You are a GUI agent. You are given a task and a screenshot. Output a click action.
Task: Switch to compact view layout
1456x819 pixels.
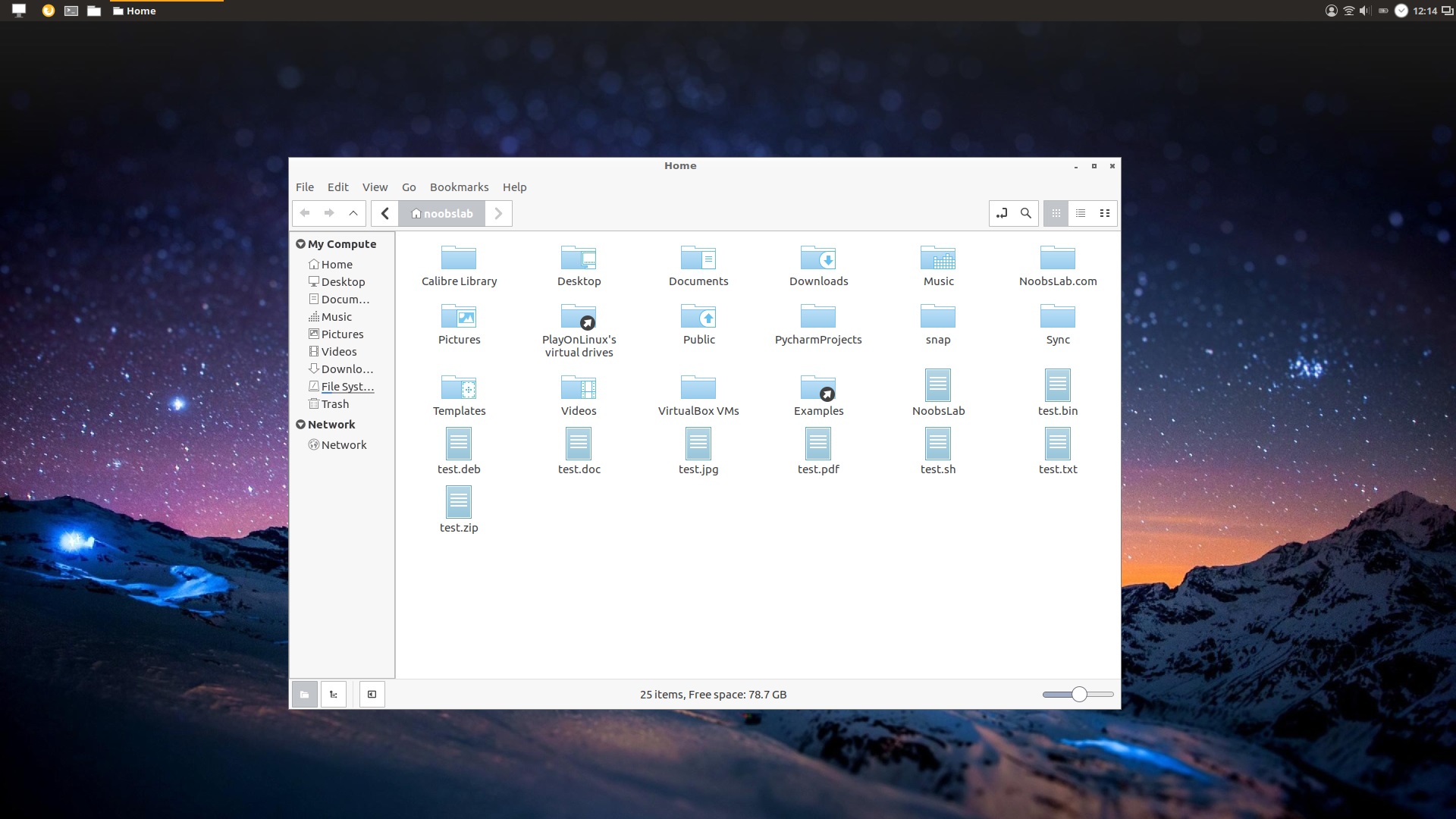(x=1104, y=213)
